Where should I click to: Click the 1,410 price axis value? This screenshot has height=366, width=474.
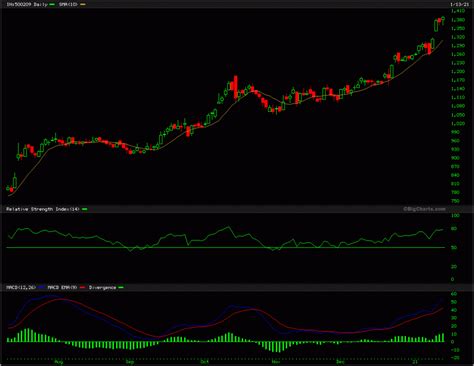point(458,11)
